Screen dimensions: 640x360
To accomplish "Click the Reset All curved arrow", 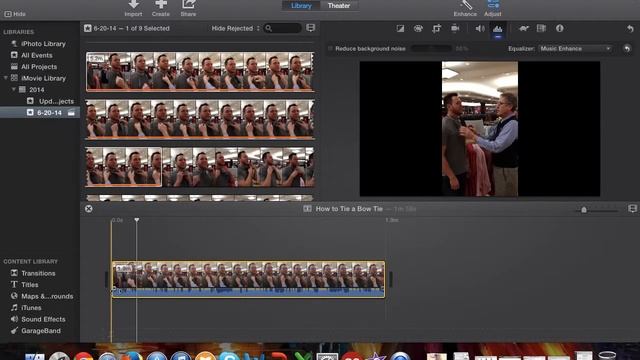I will pyautogui.click(x=630, y=29).
